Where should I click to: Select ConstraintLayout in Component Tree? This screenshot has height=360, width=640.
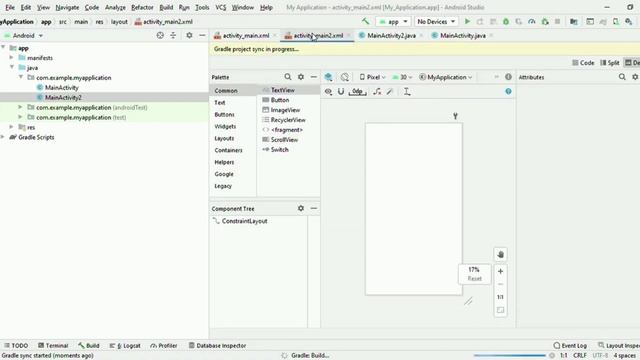244,221
